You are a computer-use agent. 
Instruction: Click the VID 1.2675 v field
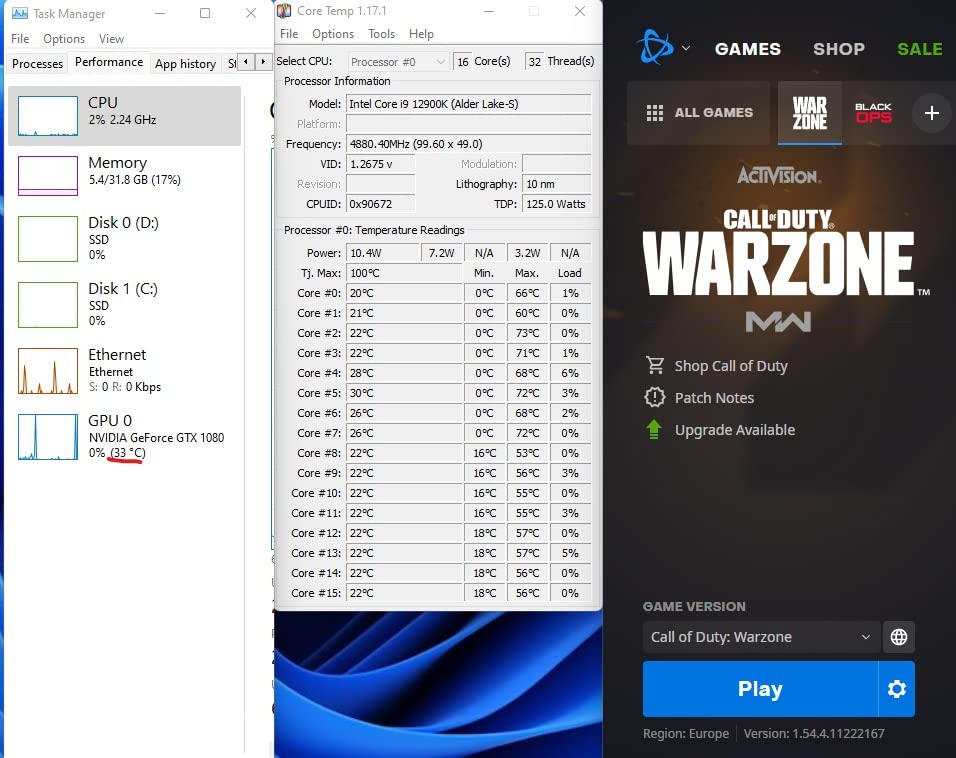[x=380, y=164]
